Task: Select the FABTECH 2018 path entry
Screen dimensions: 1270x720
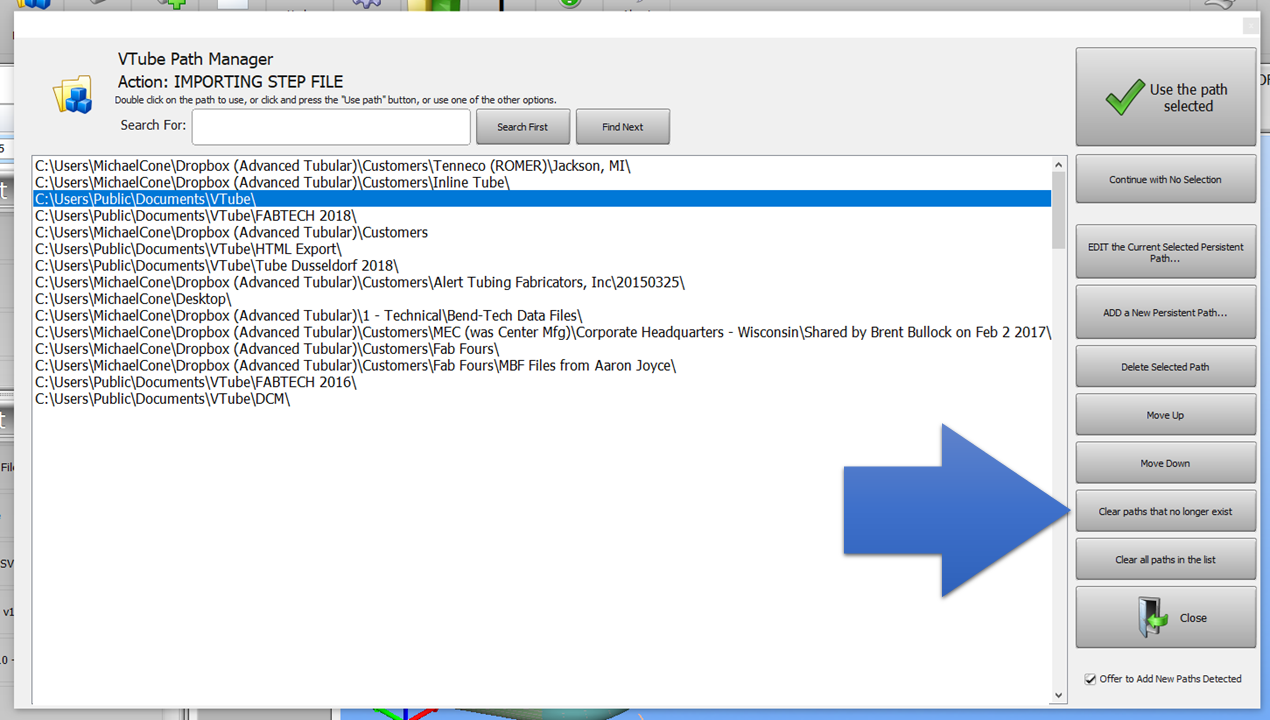Action: (x=195, y=216)
